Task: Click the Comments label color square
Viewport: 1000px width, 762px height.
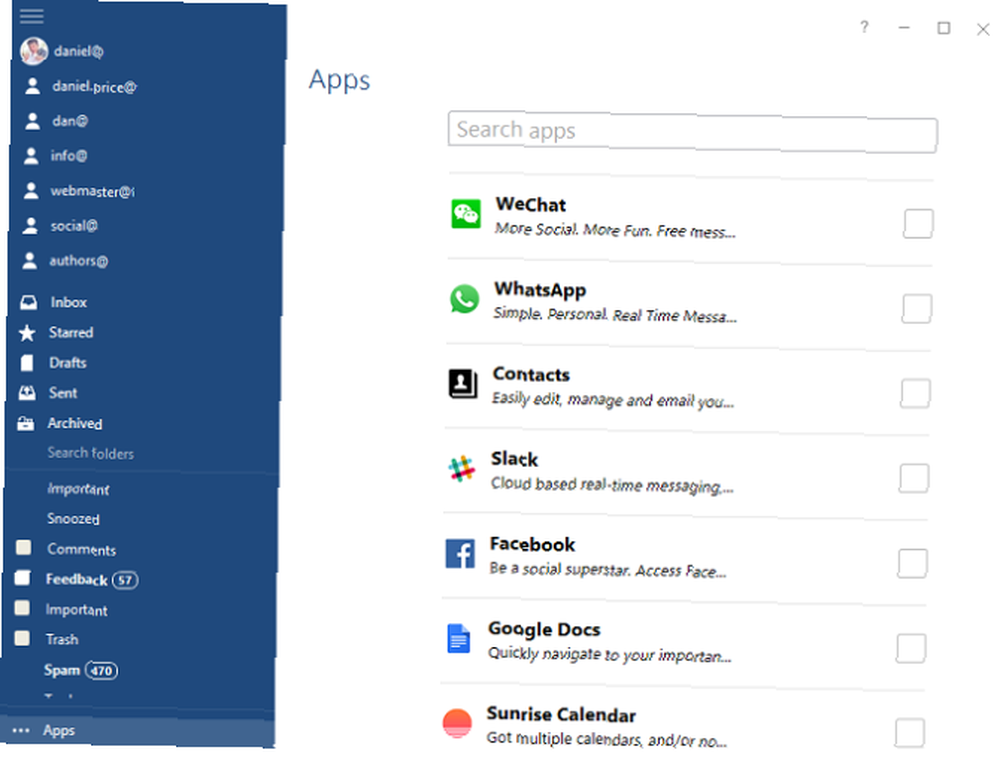Action: point(24,548)
